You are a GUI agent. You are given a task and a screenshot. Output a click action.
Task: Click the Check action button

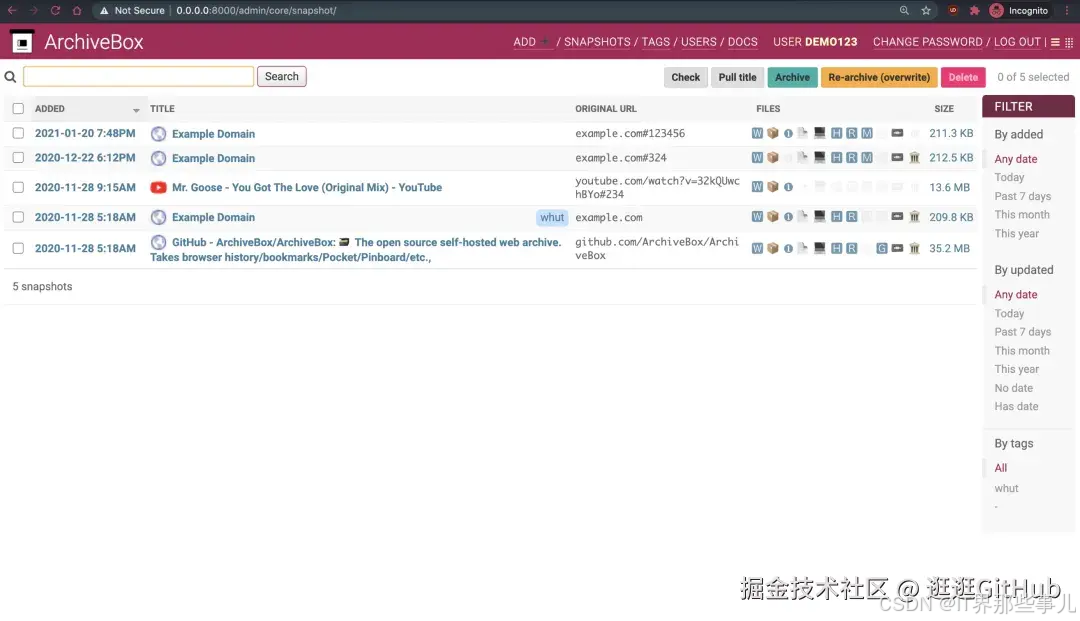click(685, 77)
